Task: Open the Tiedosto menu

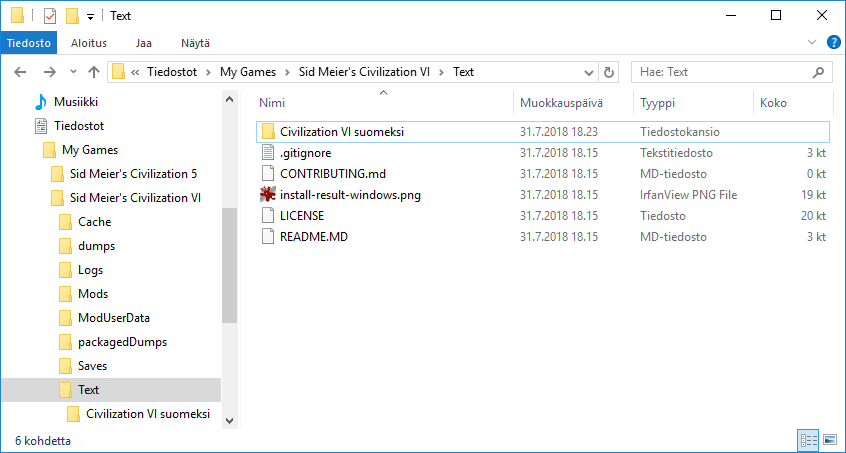Action: coord(28,44)
